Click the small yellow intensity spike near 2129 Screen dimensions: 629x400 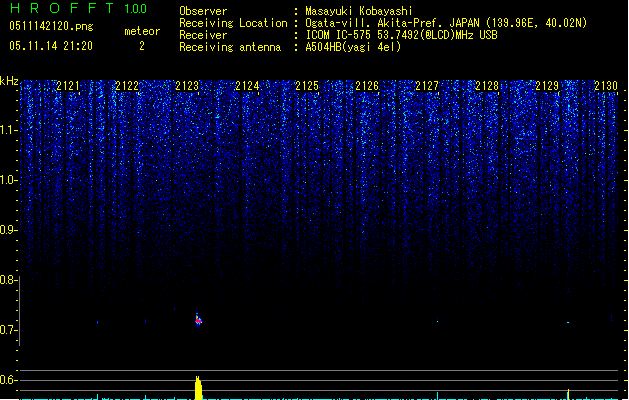coord(568,394)
